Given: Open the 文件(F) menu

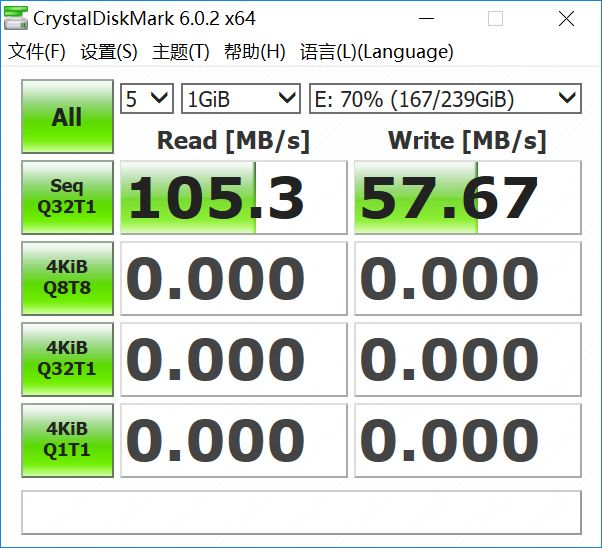Looking at the screenshot, I should 37,52.
